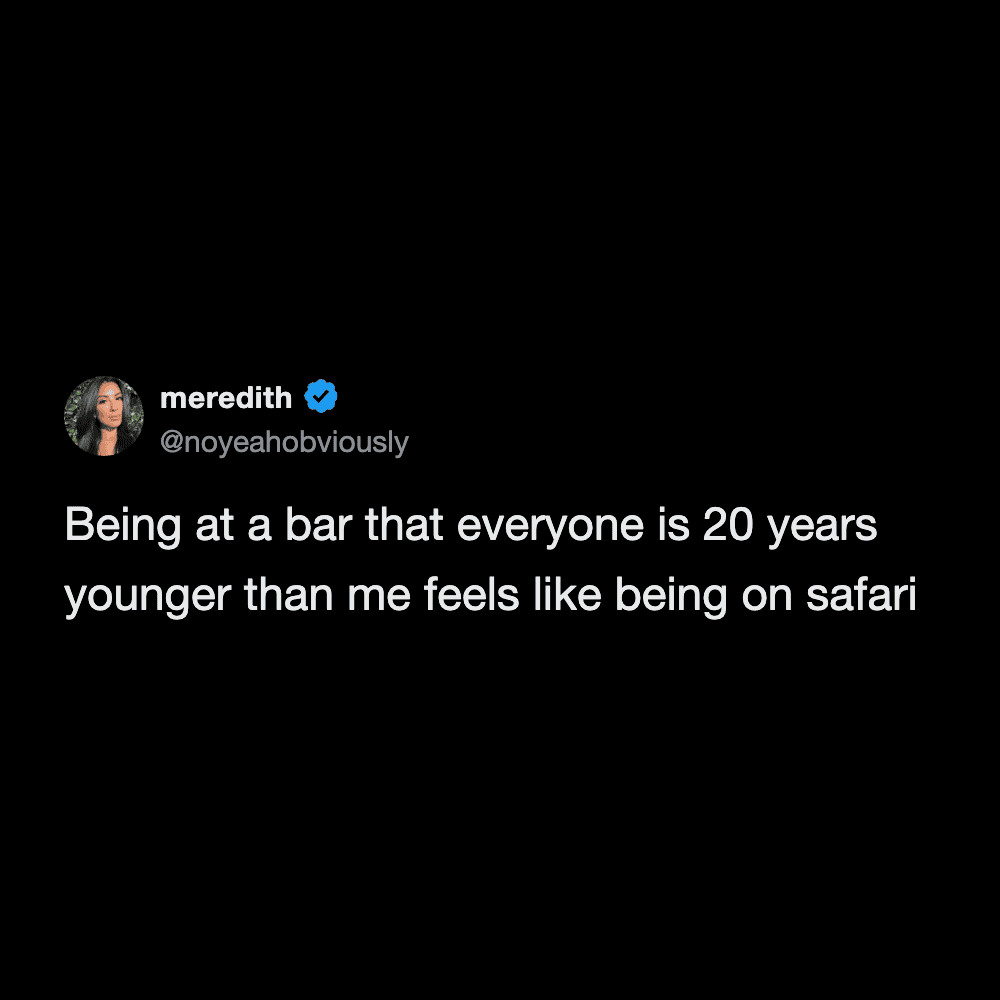Open the @noyeahobviously handle link
The image size is (1000, 1000).
point(284,442)
